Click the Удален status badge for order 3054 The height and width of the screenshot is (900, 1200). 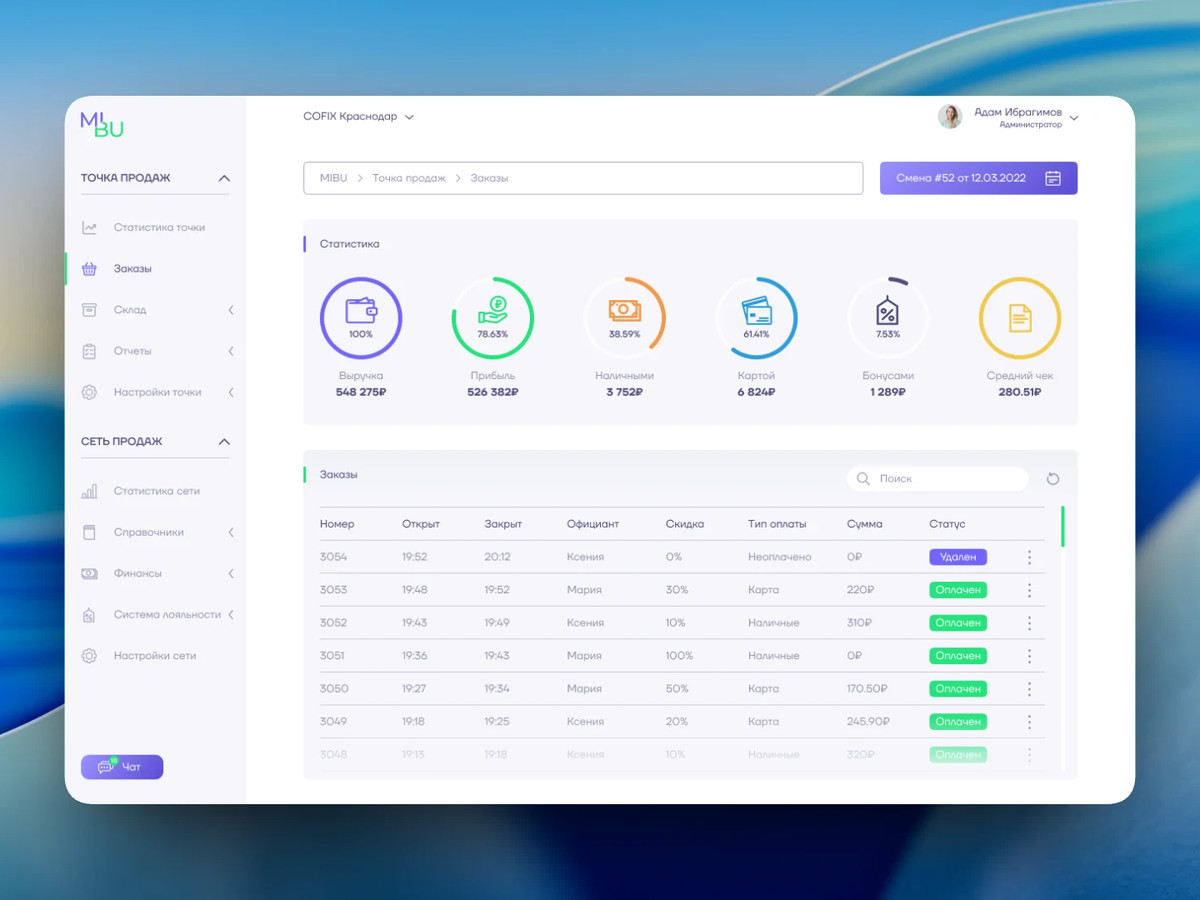coord(958,557)
